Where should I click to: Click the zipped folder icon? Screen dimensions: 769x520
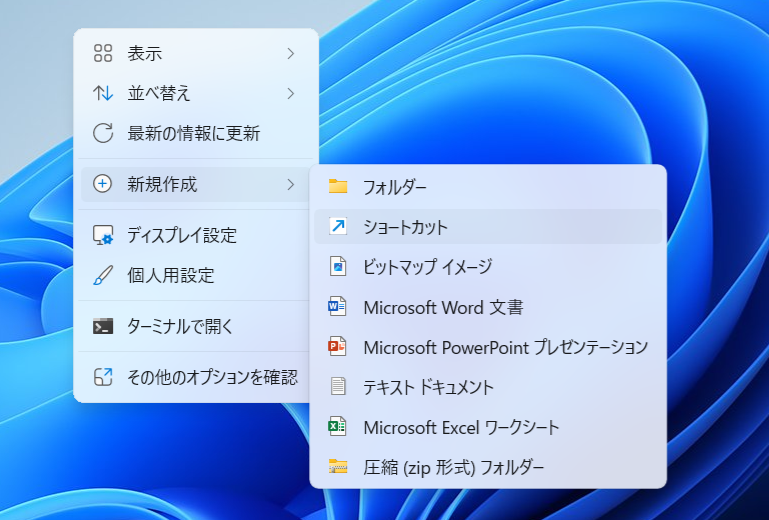pos(338,467)
